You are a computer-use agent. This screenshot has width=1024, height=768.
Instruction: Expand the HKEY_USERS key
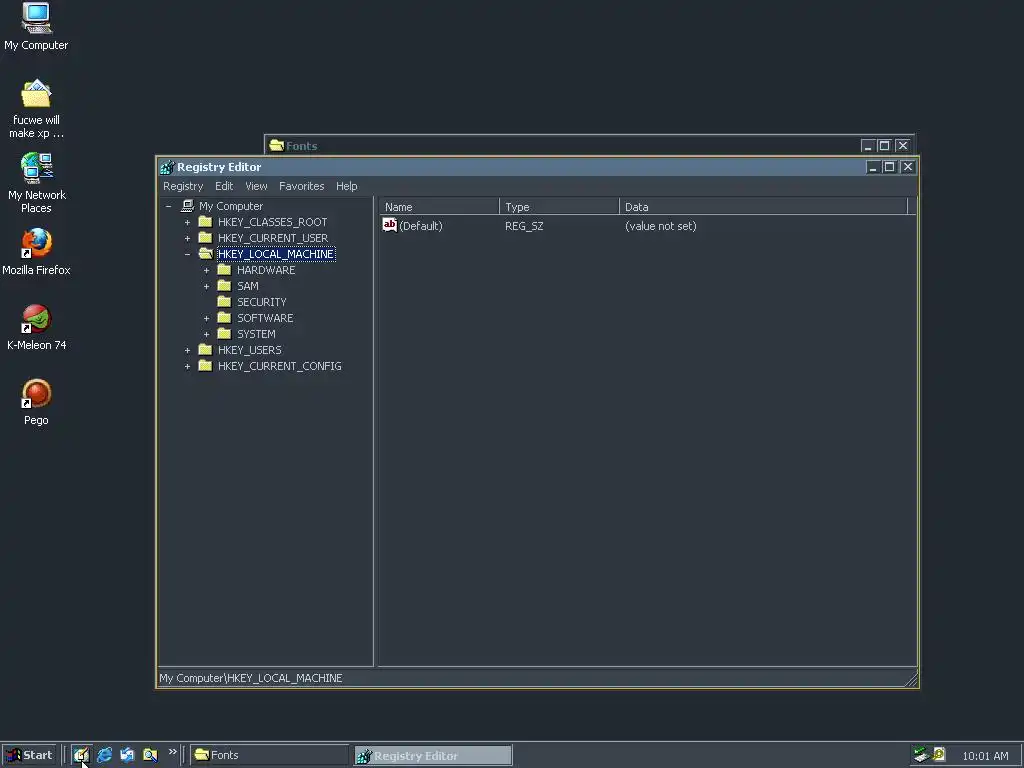[187, 350]
